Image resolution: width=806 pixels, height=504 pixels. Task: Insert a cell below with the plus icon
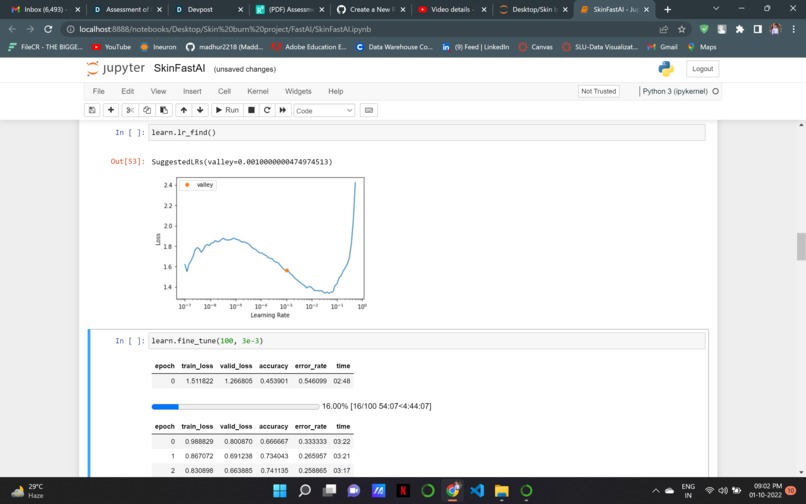coord(111,110)
